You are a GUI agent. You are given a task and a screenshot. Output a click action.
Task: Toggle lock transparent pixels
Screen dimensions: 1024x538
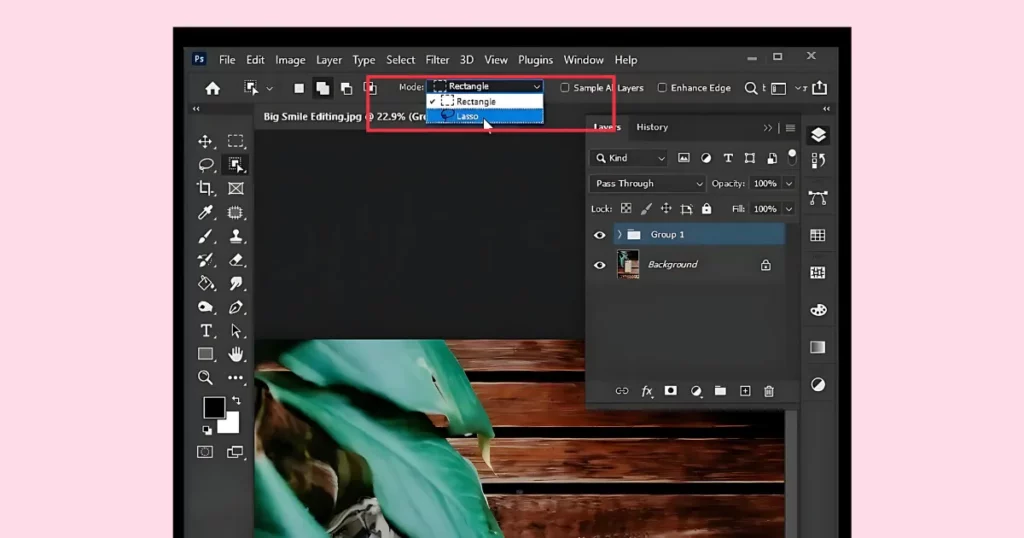pos(626,209)
